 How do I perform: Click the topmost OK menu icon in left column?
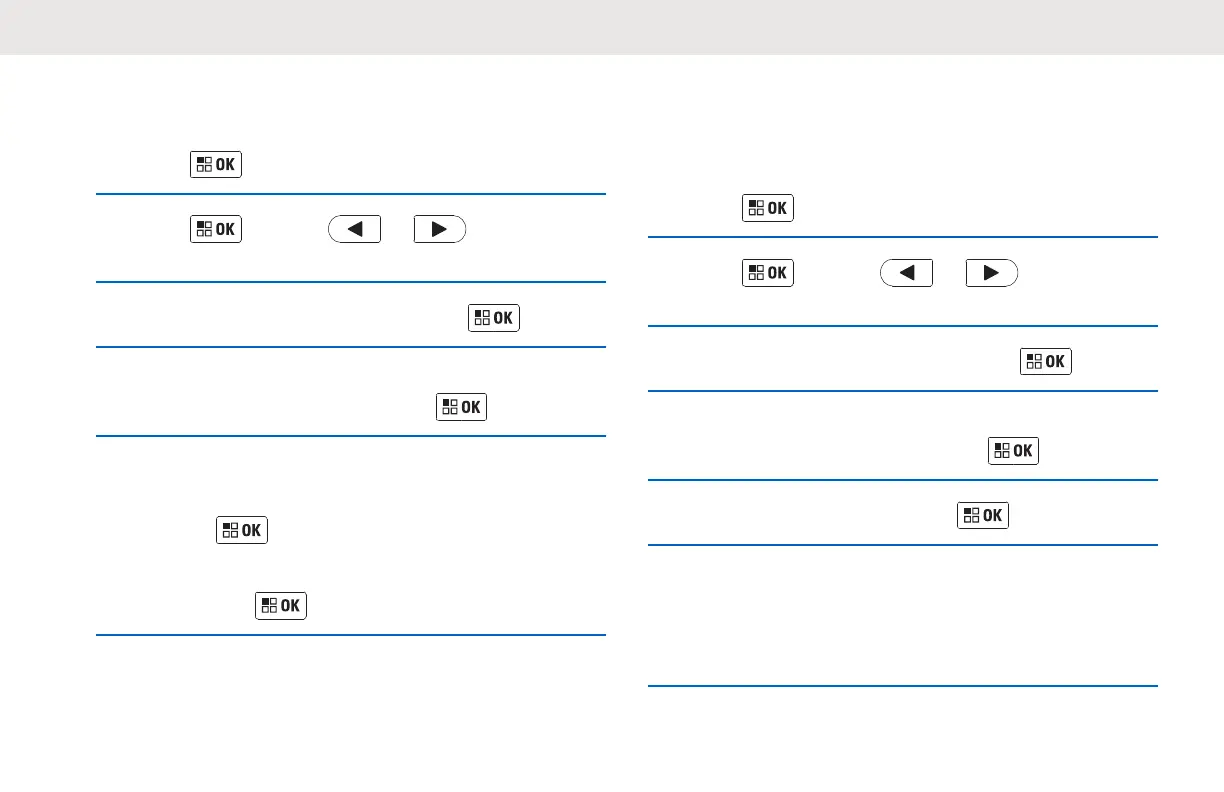coord(216,165)
